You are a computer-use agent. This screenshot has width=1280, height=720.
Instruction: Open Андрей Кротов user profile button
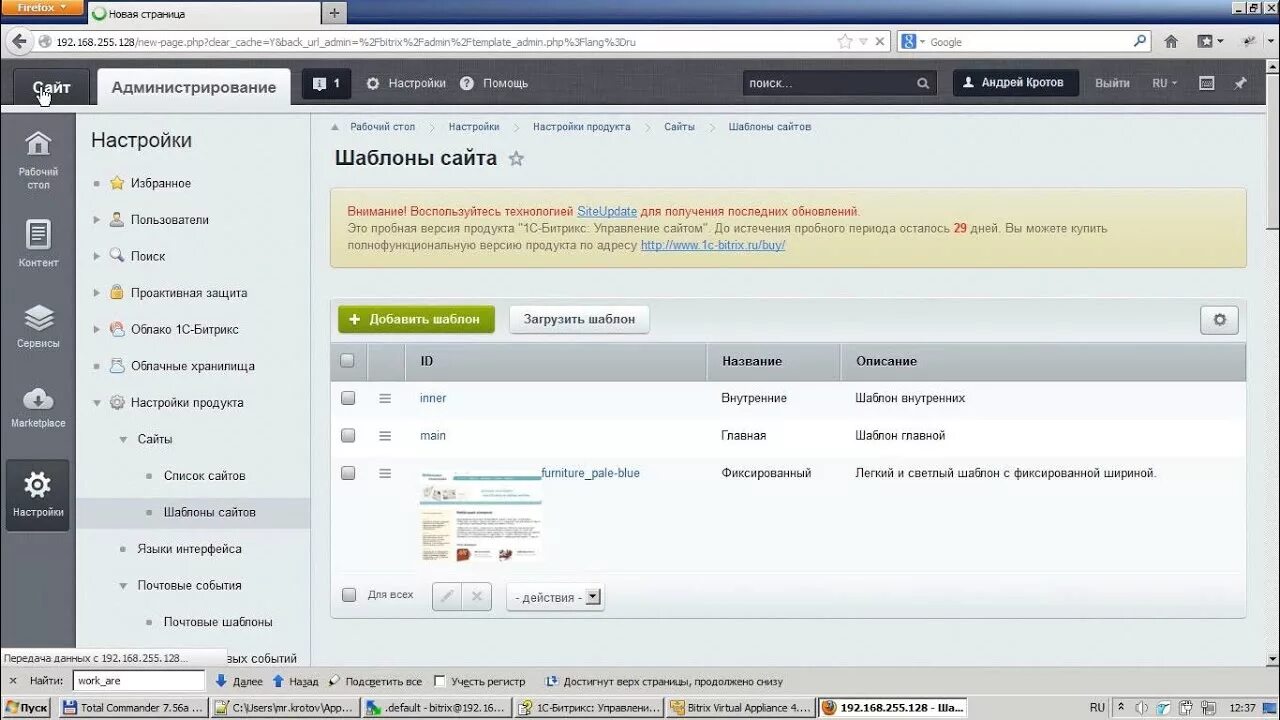click(1015, 82)
